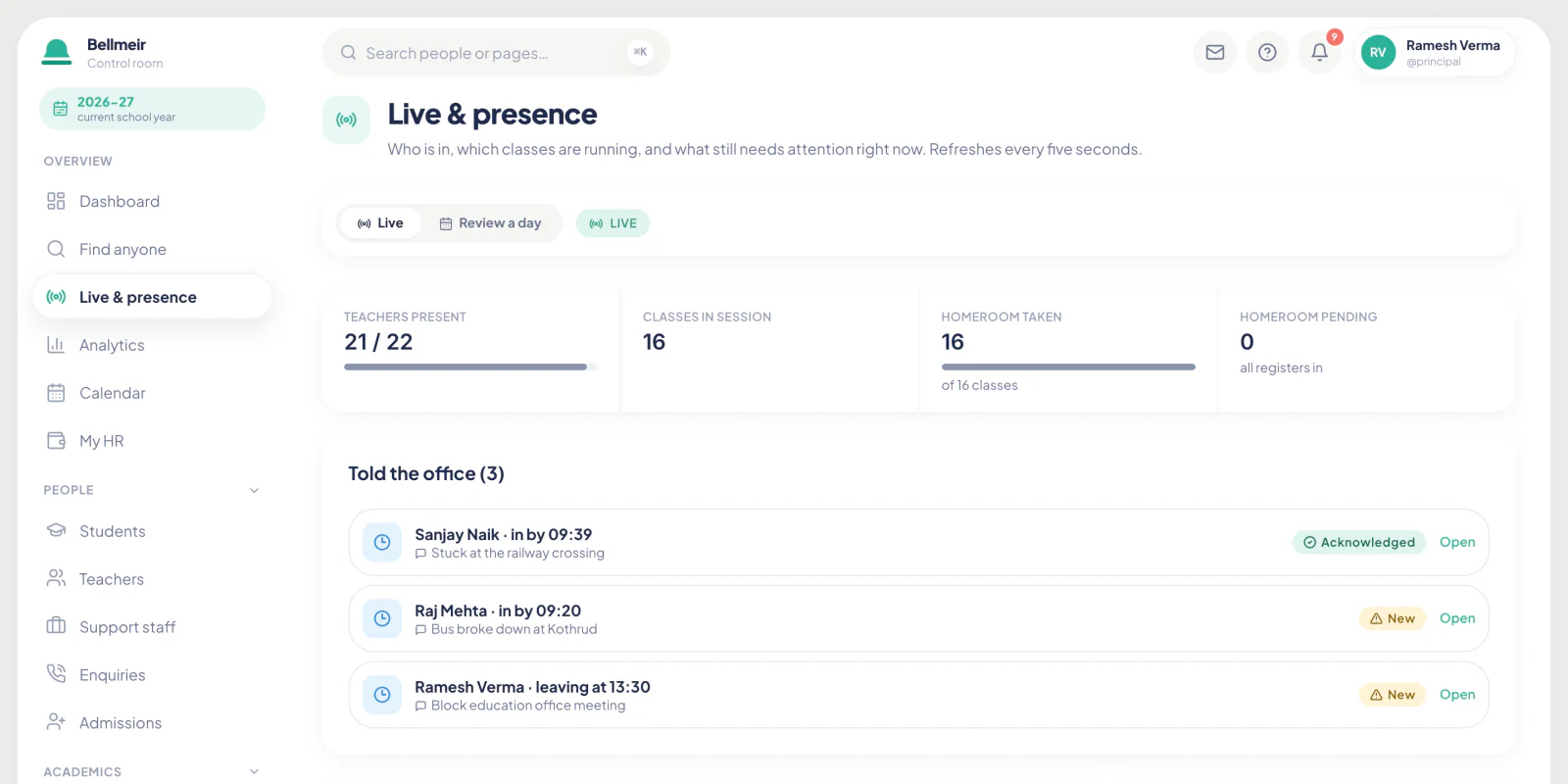Open the help question mark icon

(1267, 52)
